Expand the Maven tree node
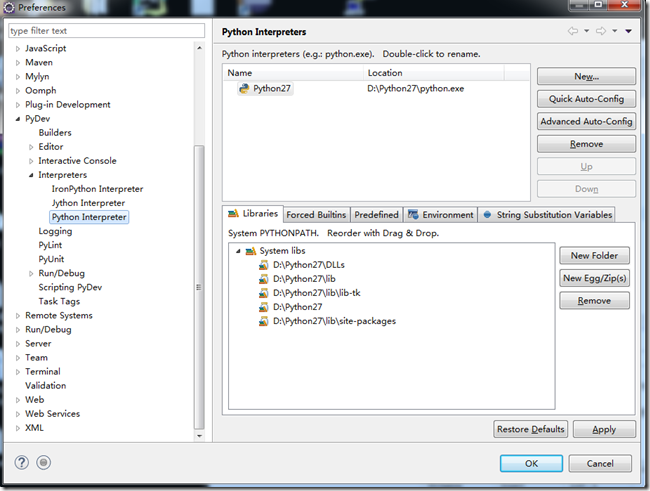Screen dimensions: 650x491 click(17, 63)
